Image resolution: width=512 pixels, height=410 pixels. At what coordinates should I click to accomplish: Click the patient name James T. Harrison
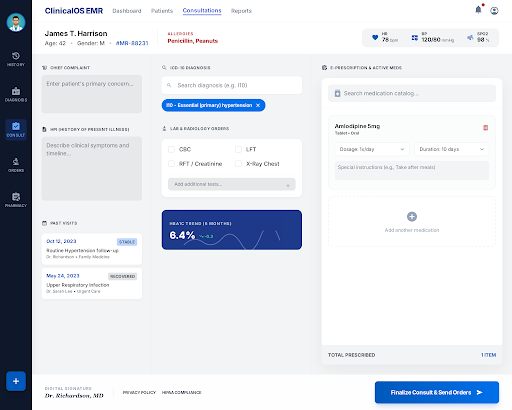coord(76,33)
